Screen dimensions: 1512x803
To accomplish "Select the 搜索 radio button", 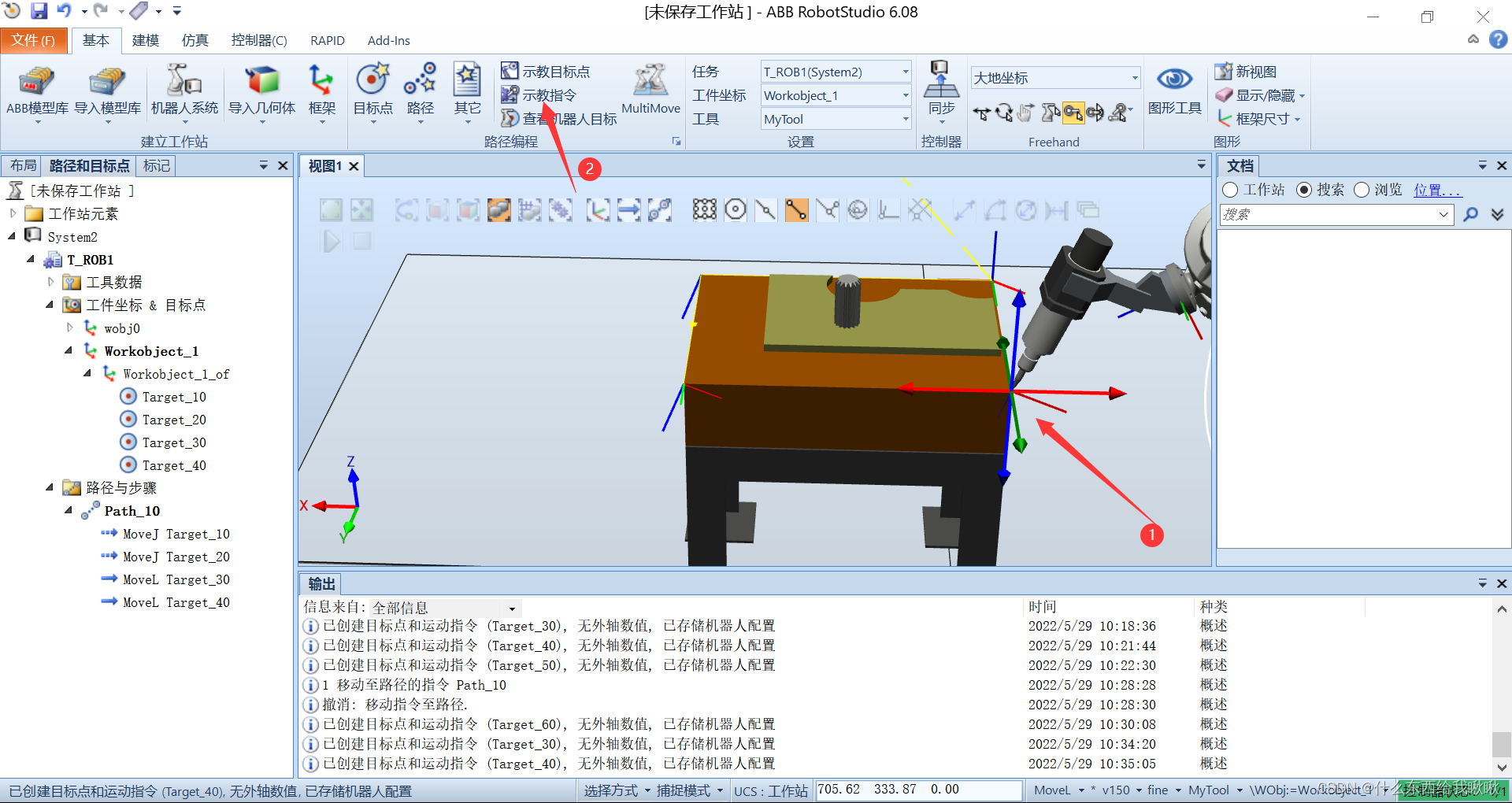I will pyautogui.click(x=1303, y=190).
